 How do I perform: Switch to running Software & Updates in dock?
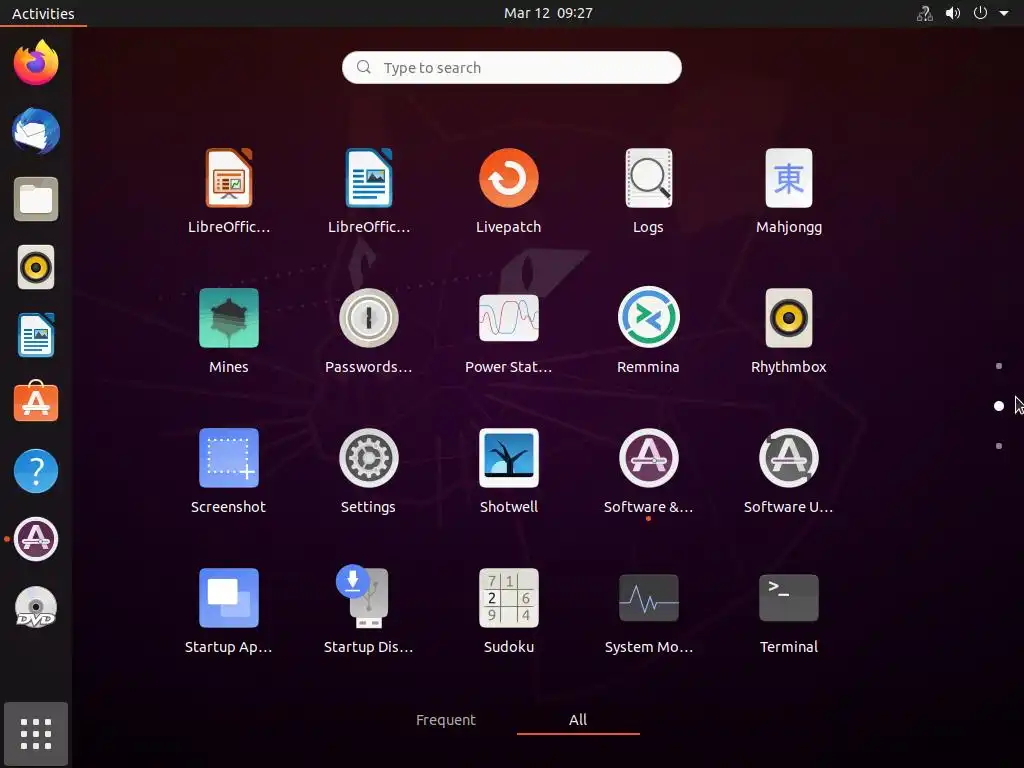coord(36,539)
